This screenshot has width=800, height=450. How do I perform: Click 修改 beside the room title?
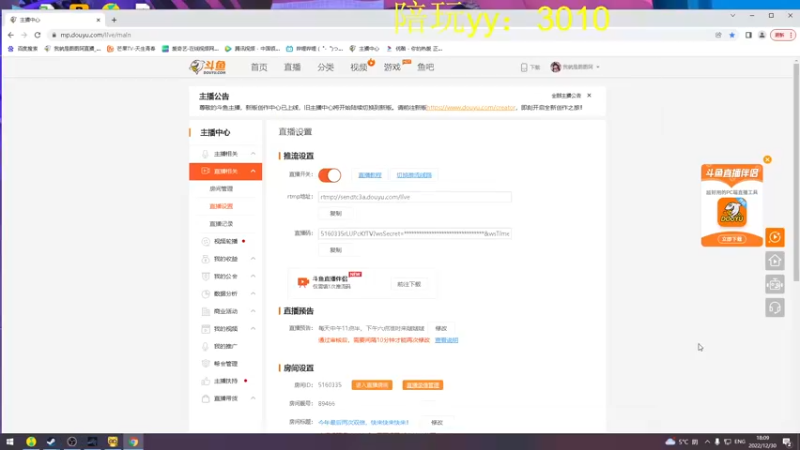click(x=437, y=422)
